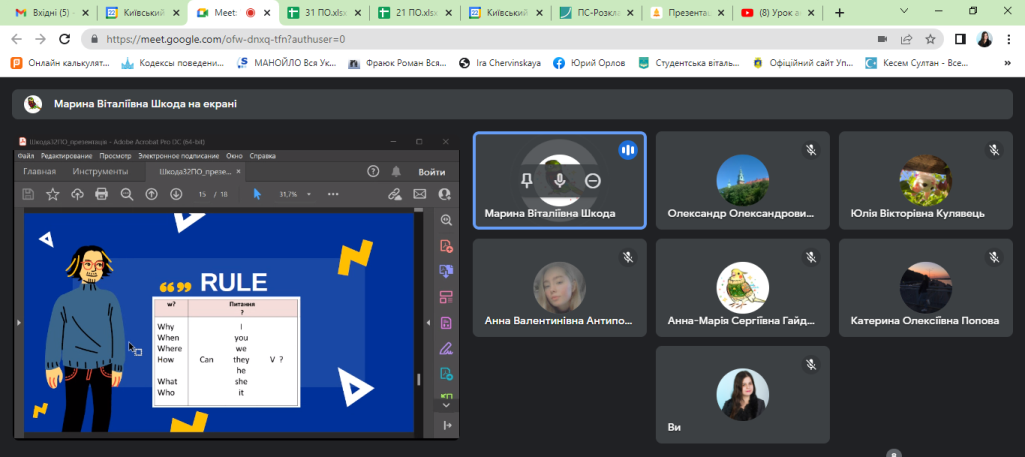Mute Марина Віталіївна Шкода's microphone
Image resolution: width=1025 pixels, height=457 pixels.
(560, 181)
